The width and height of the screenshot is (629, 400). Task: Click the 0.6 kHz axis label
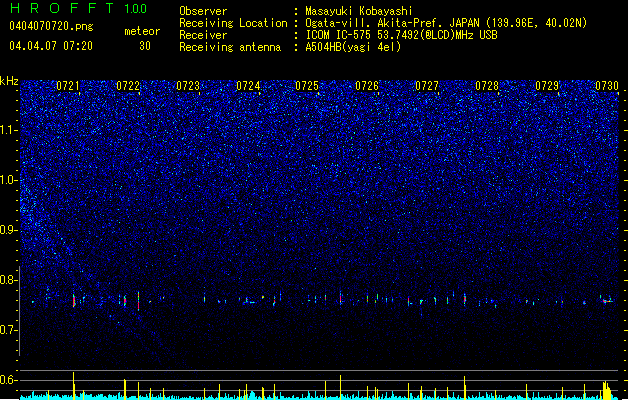pos(9,380)
